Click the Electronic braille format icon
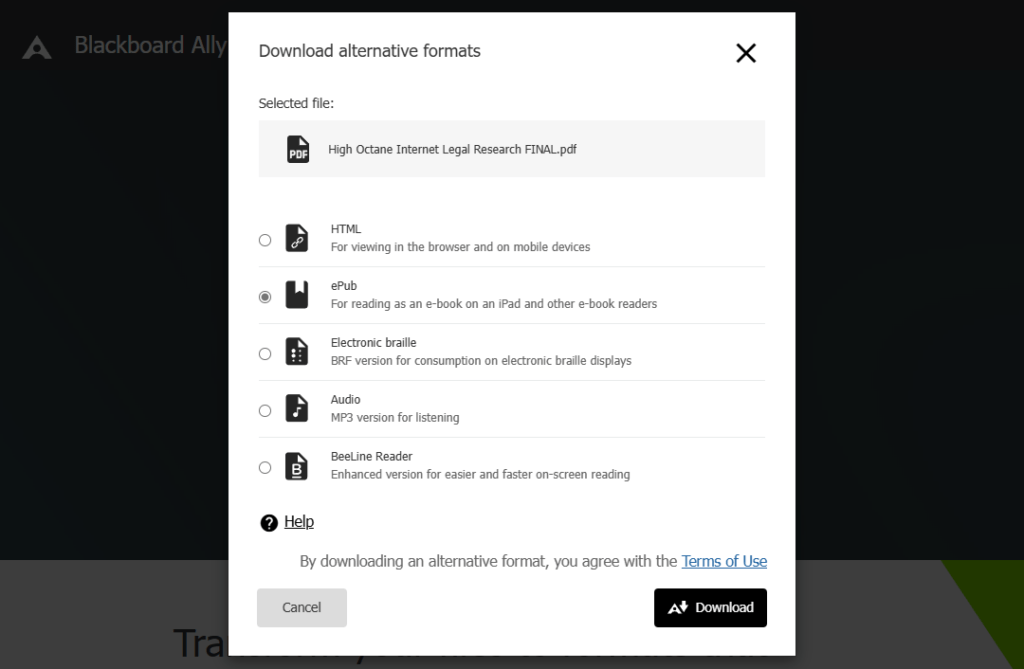 click(297, 353)
